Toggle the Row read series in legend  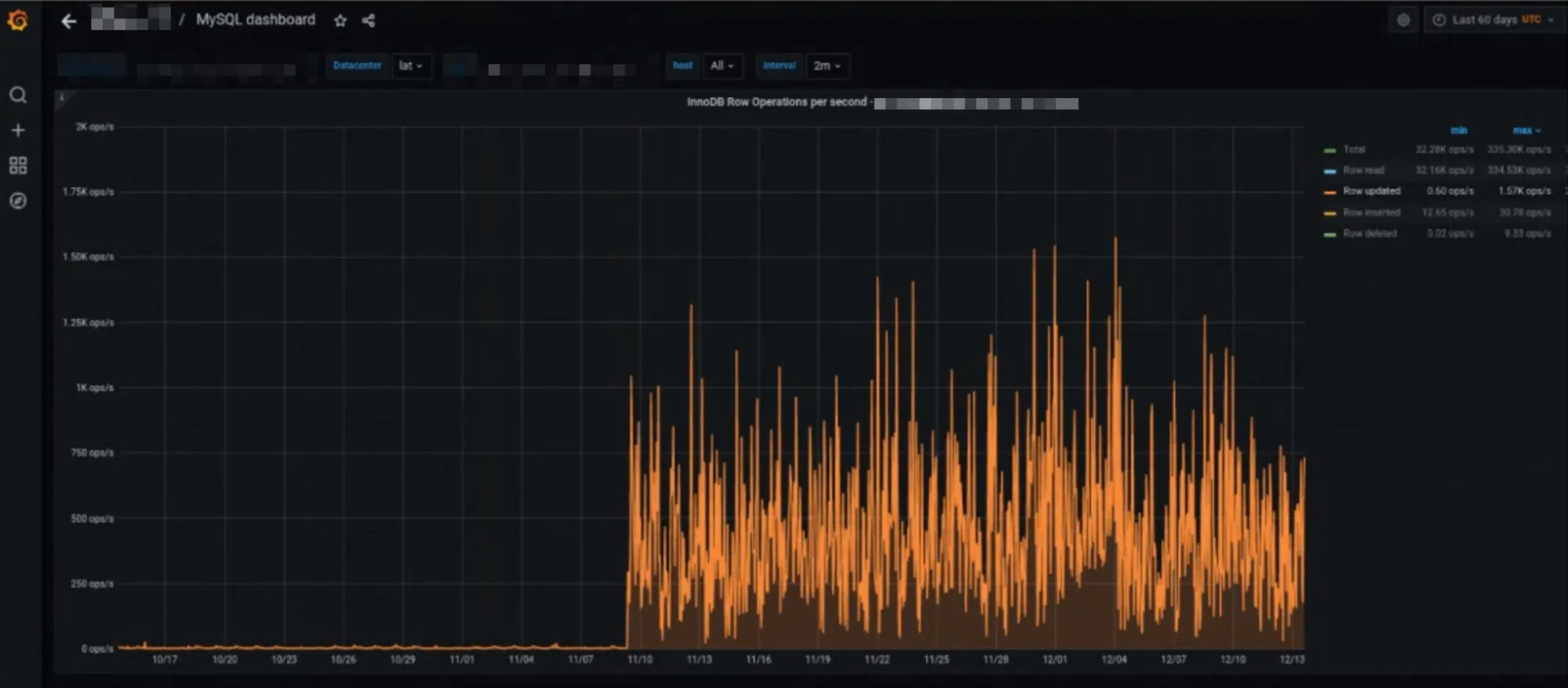(x=1363, y=170)
